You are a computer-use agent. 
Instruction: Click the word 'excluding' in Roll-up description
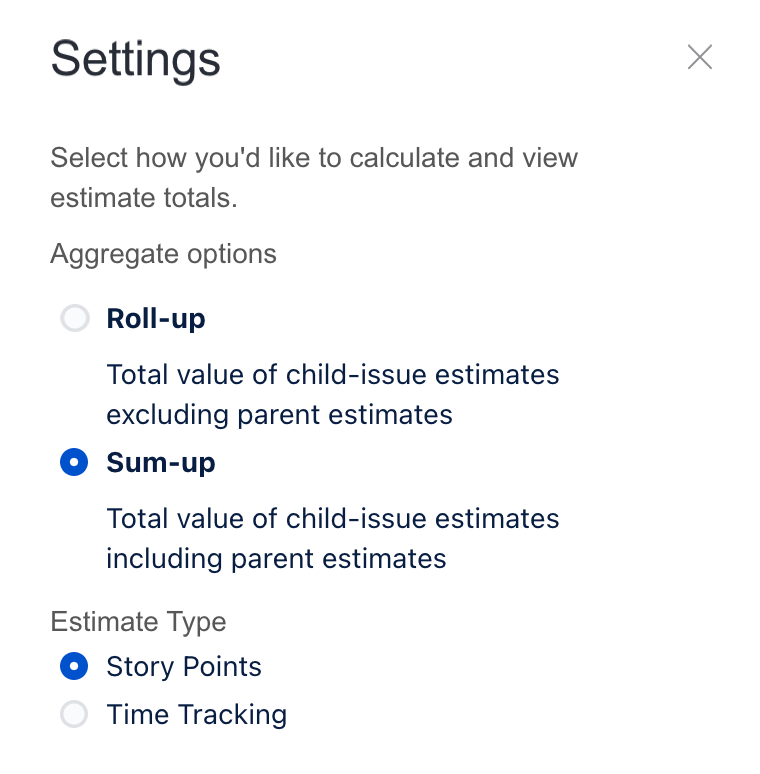click(168, 415)
